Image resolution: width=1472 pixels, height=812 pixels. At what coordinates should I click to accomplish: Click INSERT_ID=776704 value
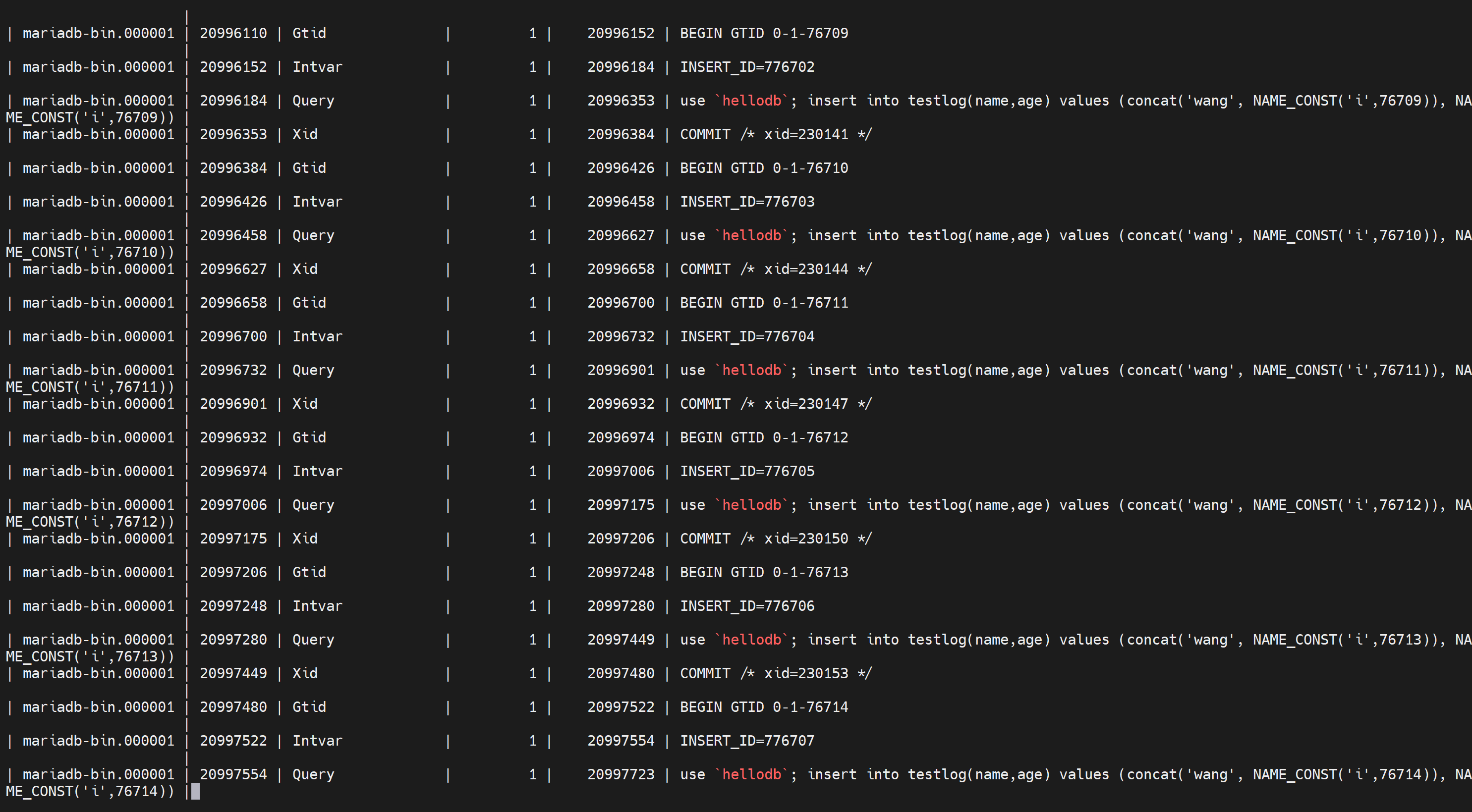pyautogui.click(x=747, y=336)
